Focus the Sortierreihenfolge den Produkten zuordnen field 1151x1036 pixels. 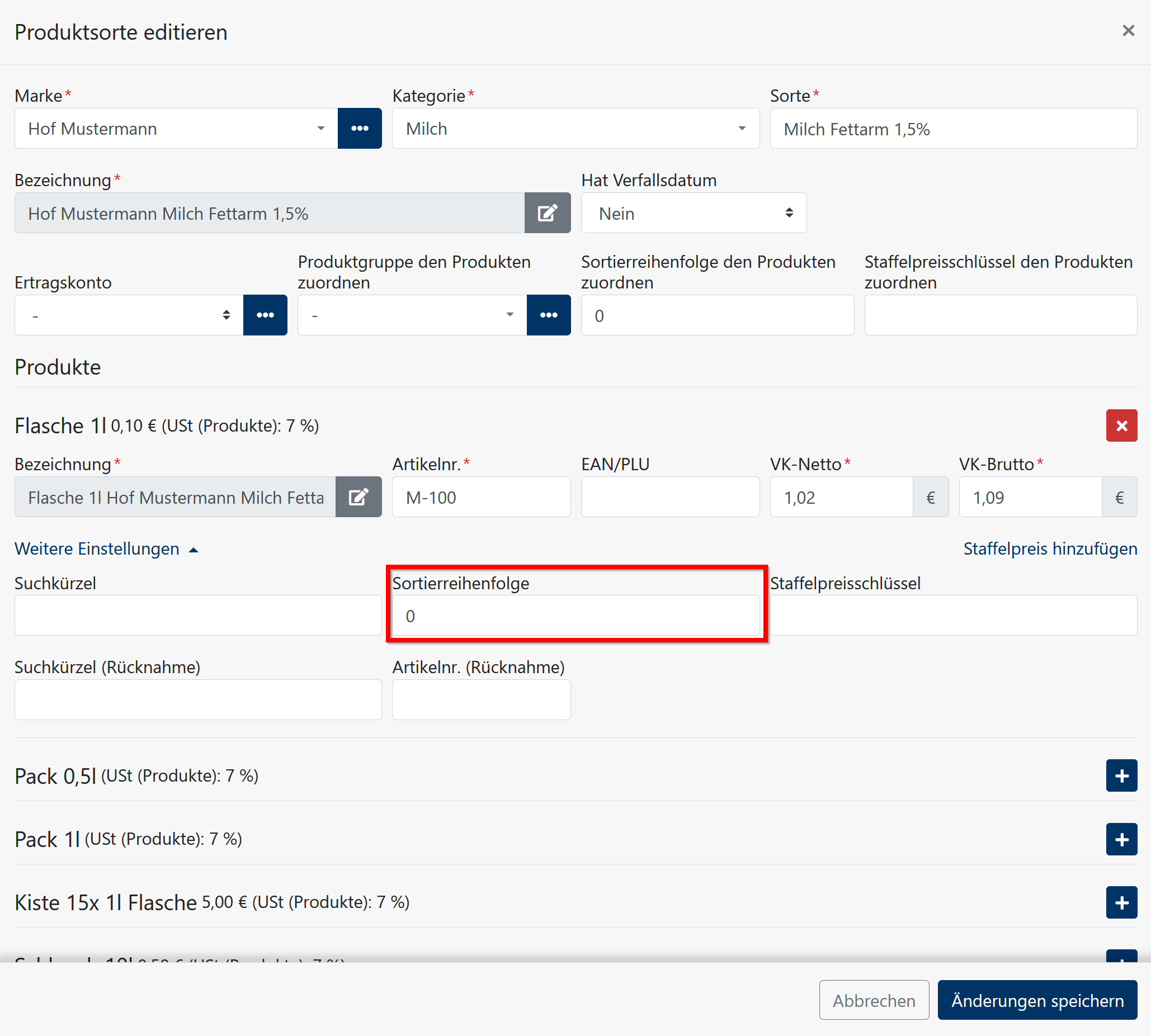point(717,315)
